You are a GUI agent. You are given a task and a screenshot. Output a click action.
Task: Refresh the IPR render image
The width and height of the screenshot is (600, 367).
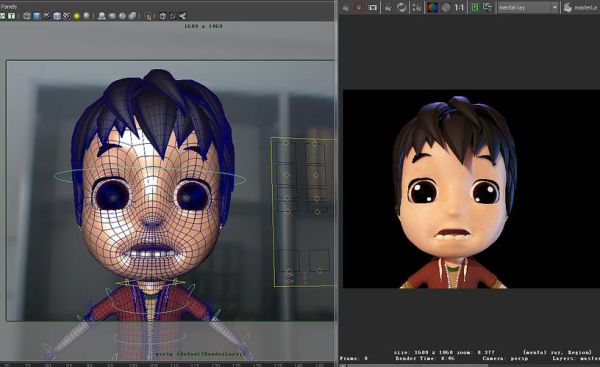[x=401, y=8]
